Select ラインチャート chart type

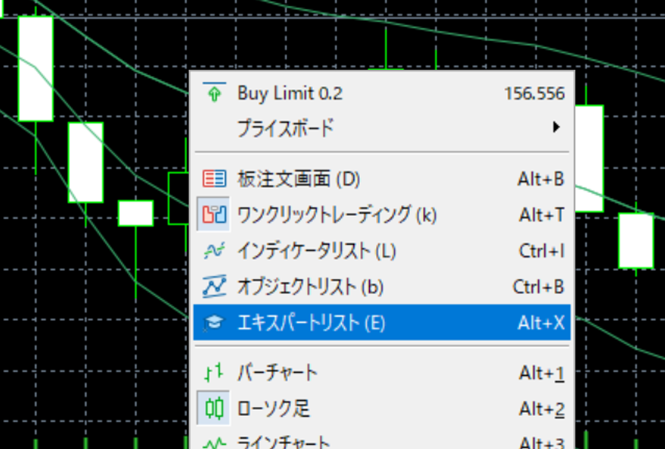point(283,441)
